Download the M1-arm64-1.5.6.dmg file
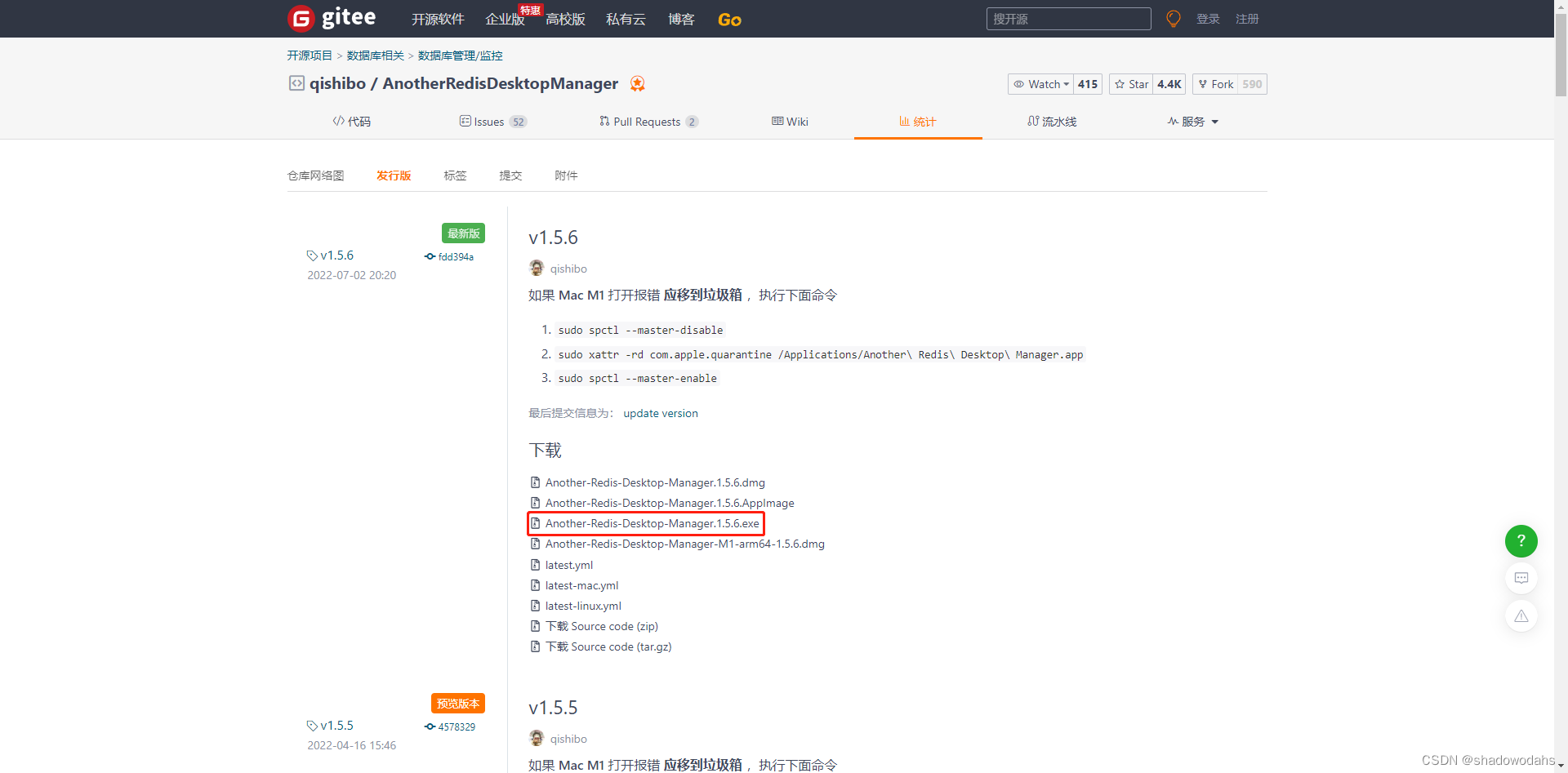1568x773 pixels. click(x=685, y=544)
